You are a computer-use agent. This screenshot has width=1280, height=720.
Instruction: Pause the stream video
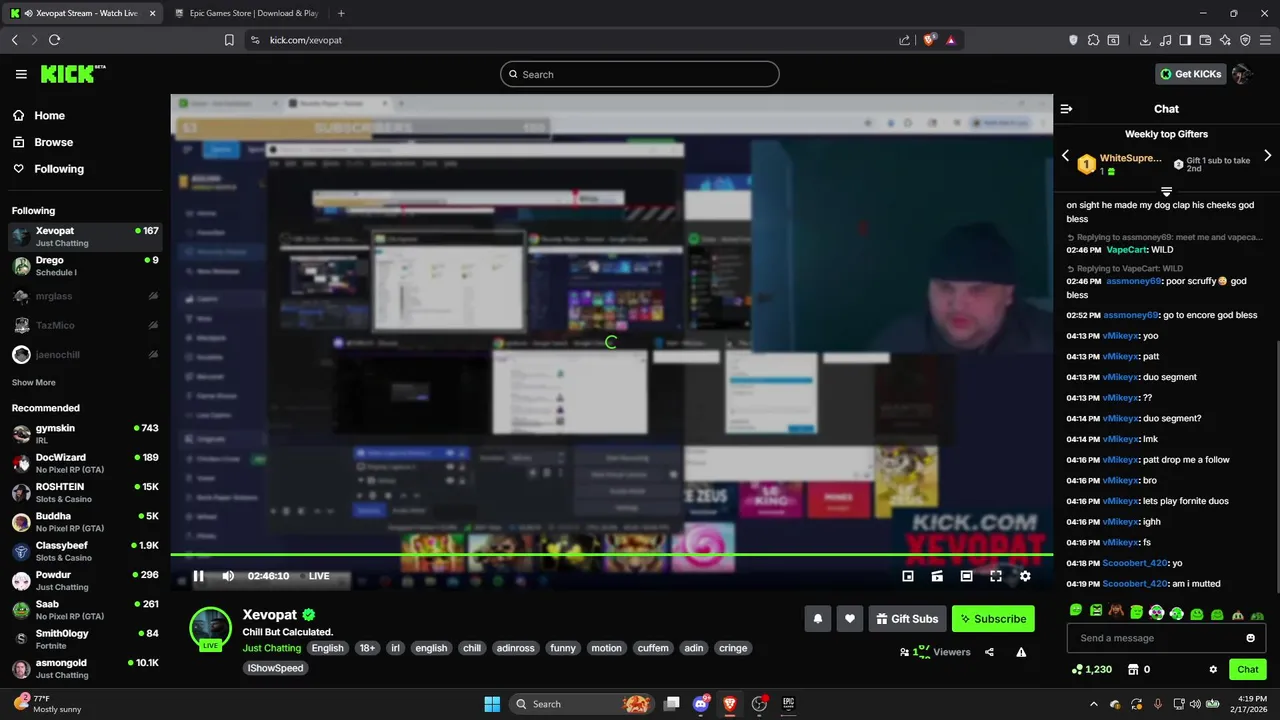click(198, 576)
